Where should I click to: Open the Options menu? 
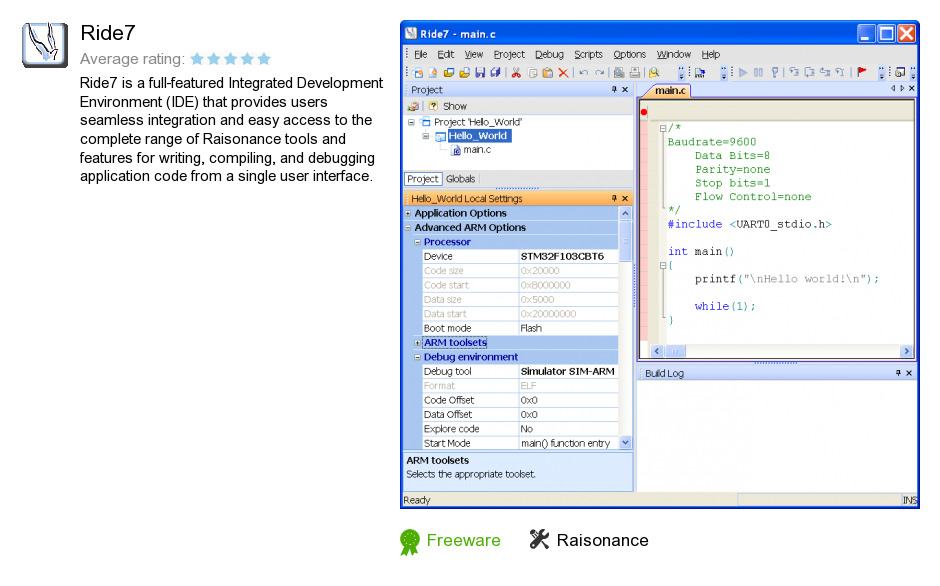(x=629, y=55)
